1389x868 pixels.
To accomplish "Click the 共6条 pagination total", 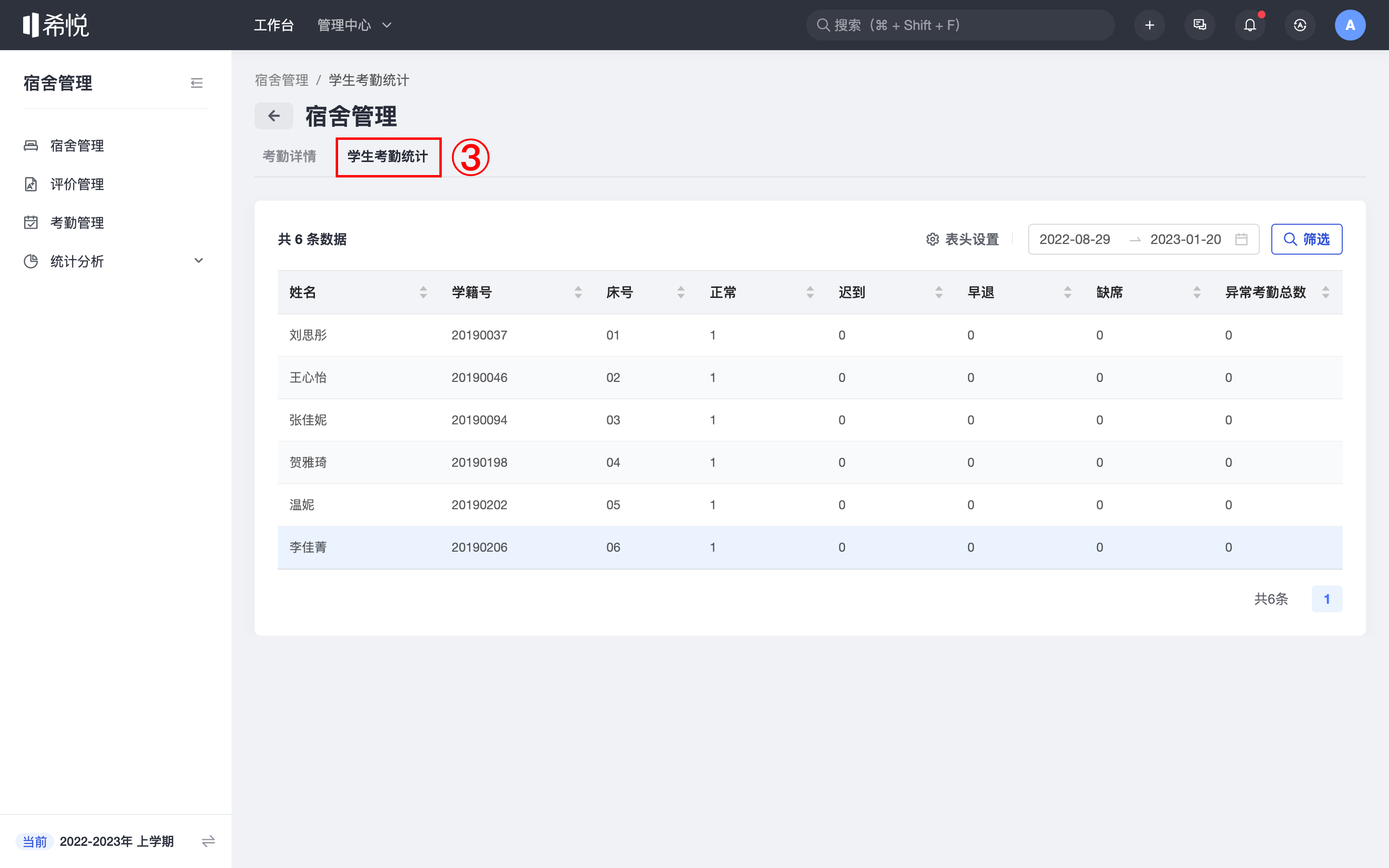I will point(1271,599).
